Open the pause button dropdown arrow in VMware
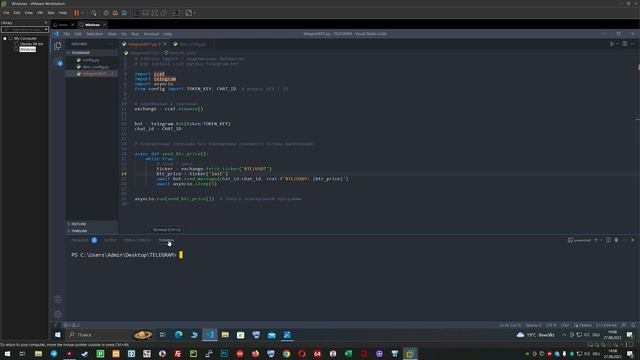Image resolution: width=640 pixels, height=360 pixels. [x=82, y=13]
